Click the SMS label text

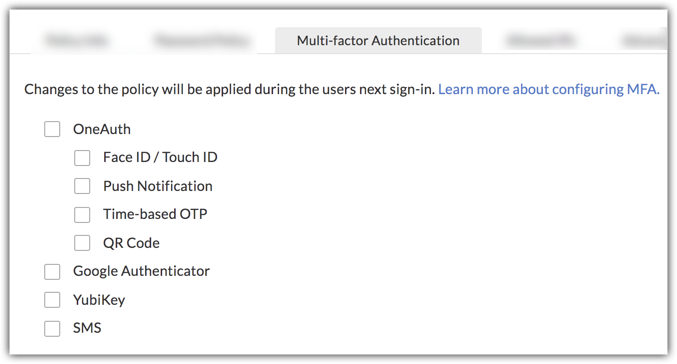pos(87,328)
